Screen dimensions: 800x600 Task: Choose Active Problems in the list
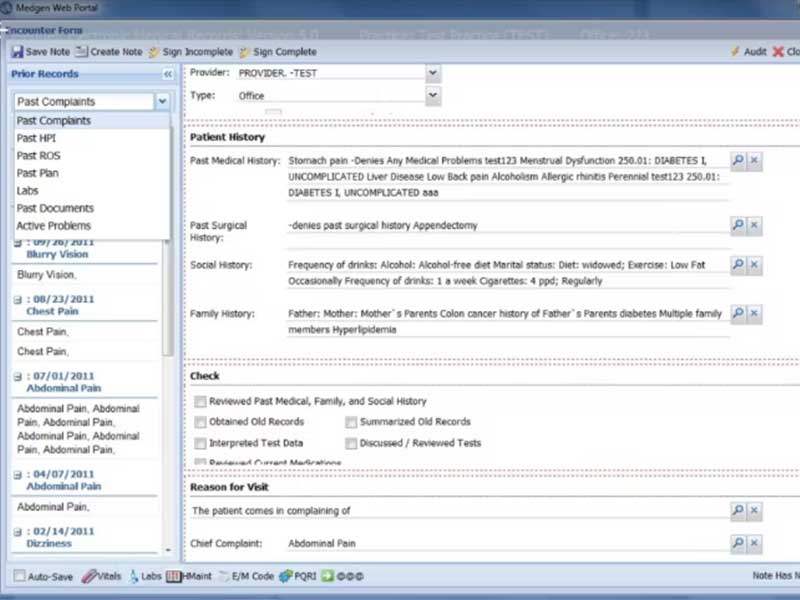[55, 226]
